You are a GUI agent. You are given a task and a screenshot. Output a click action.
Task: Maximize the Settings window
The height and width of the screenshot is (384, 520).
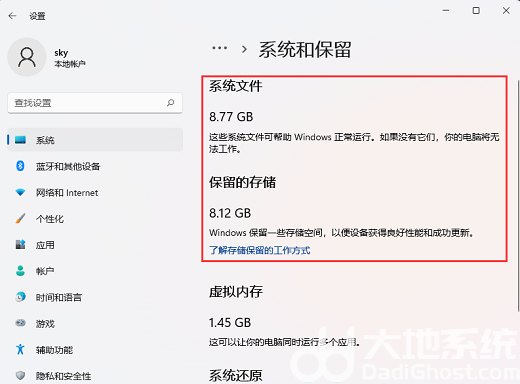click(x=476, y=11)
